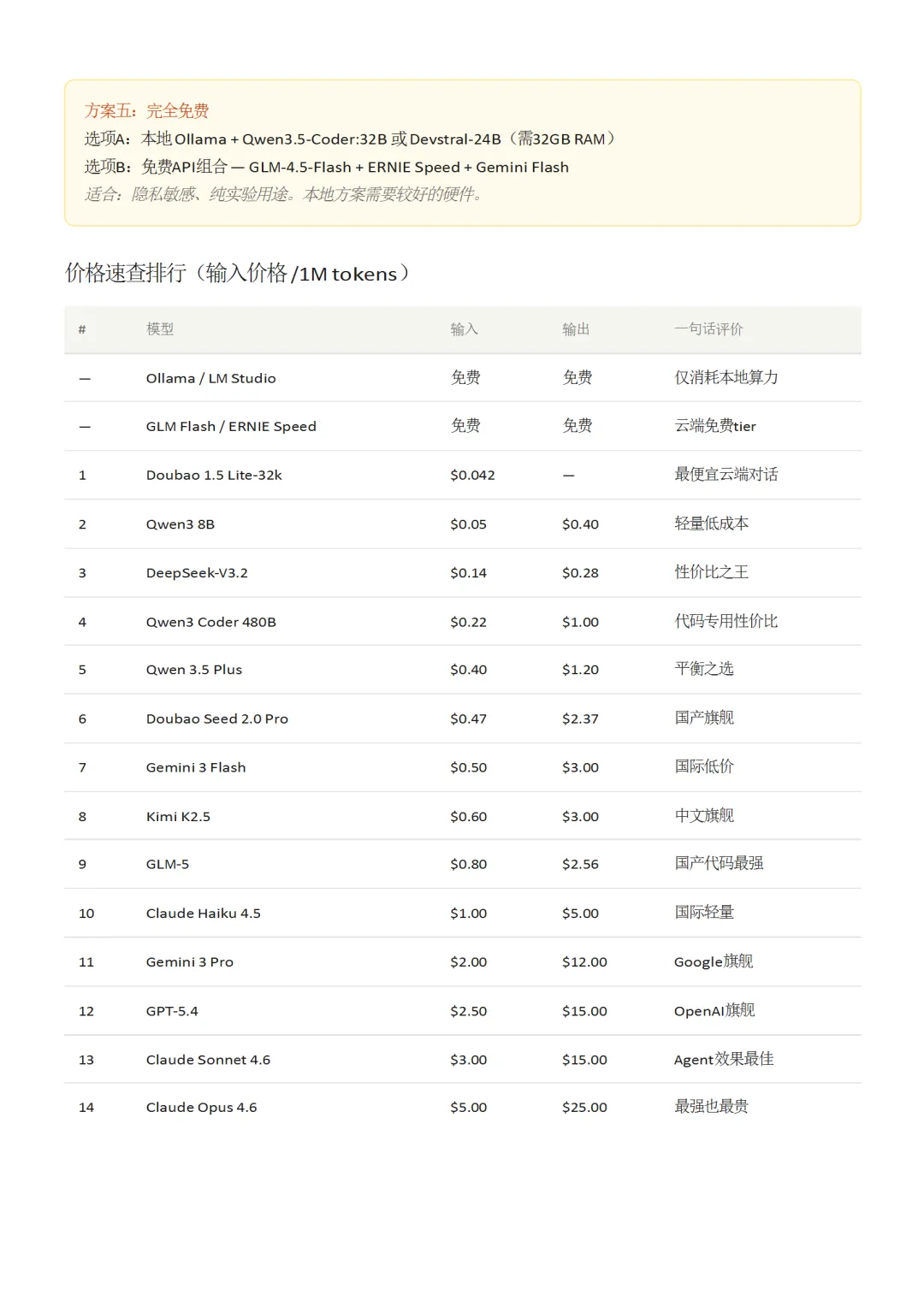Click the "Doubao Seed 2.0 Pro" model cell
924x1307 pixels.
pos(217,719)
